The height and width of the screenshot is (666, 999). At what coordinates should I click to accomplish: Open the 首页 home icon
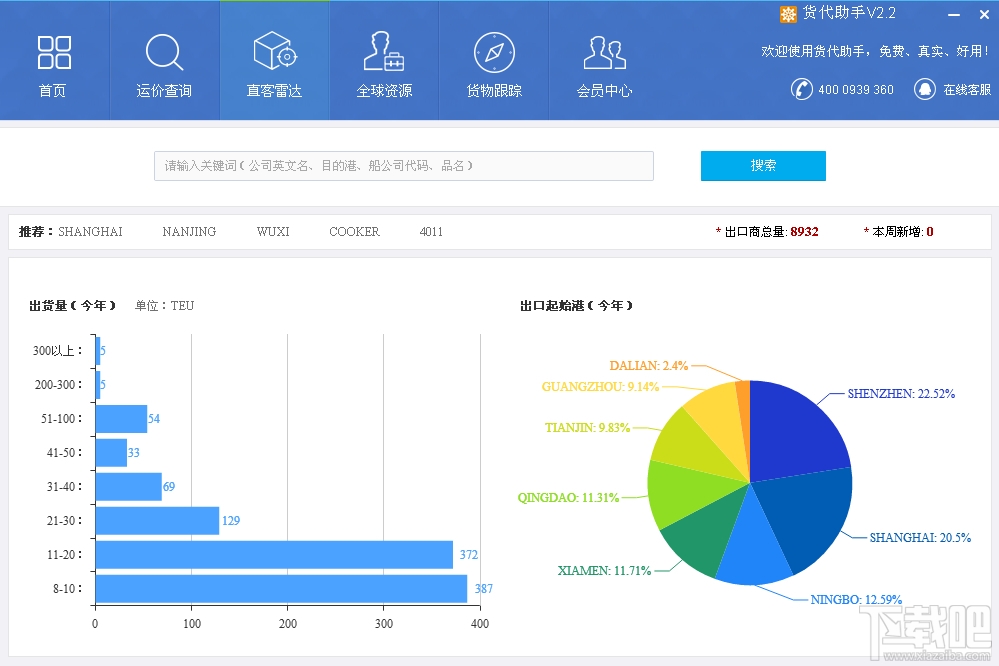coord(54,52)
